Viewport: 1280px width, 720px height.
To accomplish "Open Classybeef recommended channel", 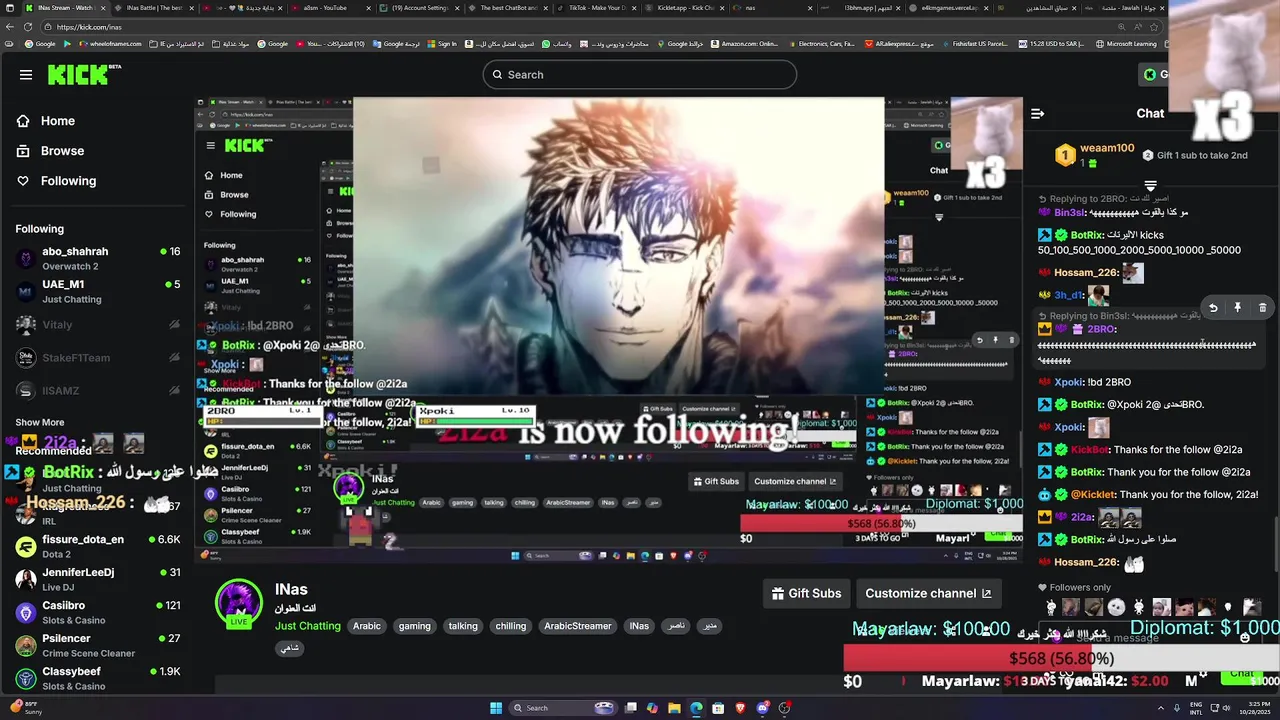I will click(97, 679).
